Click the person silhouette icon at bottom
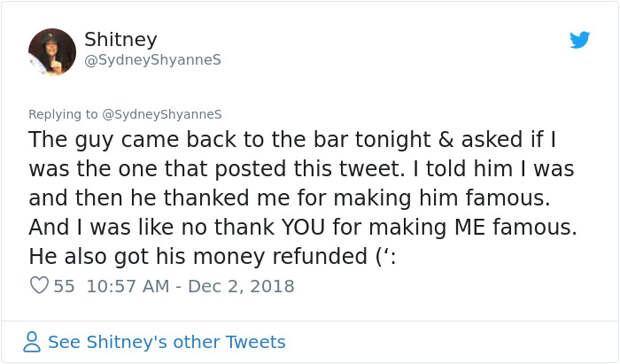The width and height of the screenshot is (620, 364). click(32, 342)
